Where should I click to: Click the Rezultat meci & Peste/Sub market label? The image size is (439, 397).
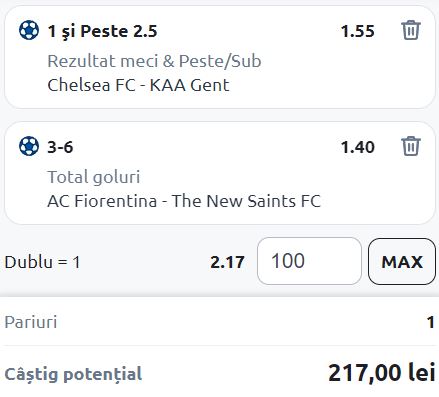154,61
